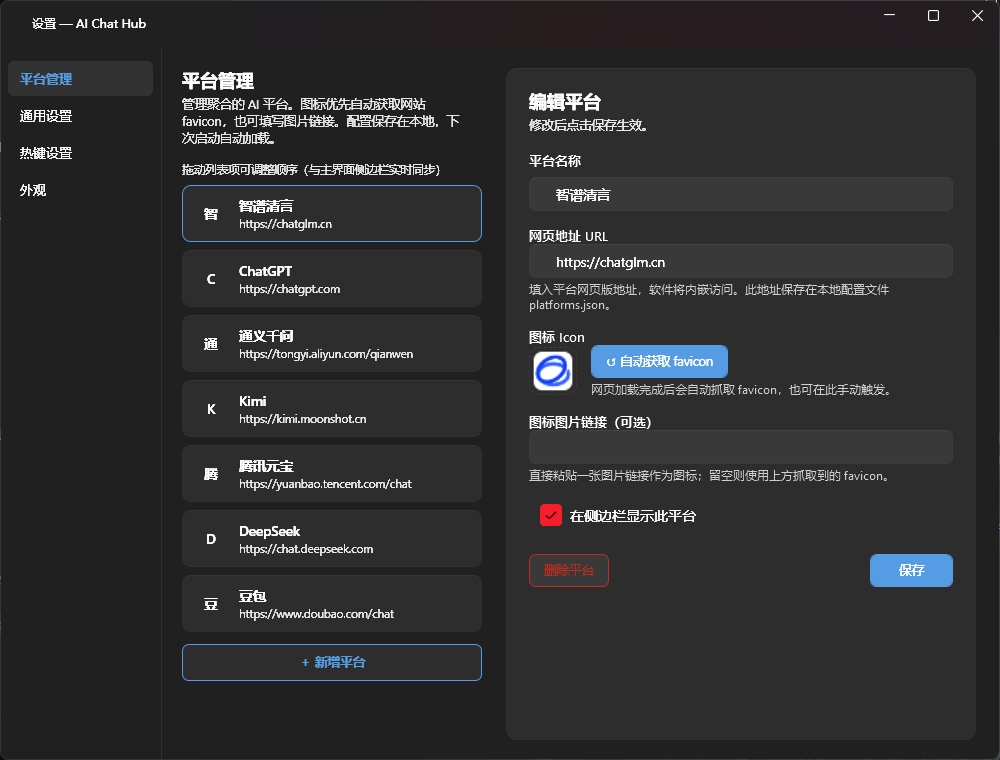
Task: Select the 腾讯元宝 platform row
Action: point(332,474)
